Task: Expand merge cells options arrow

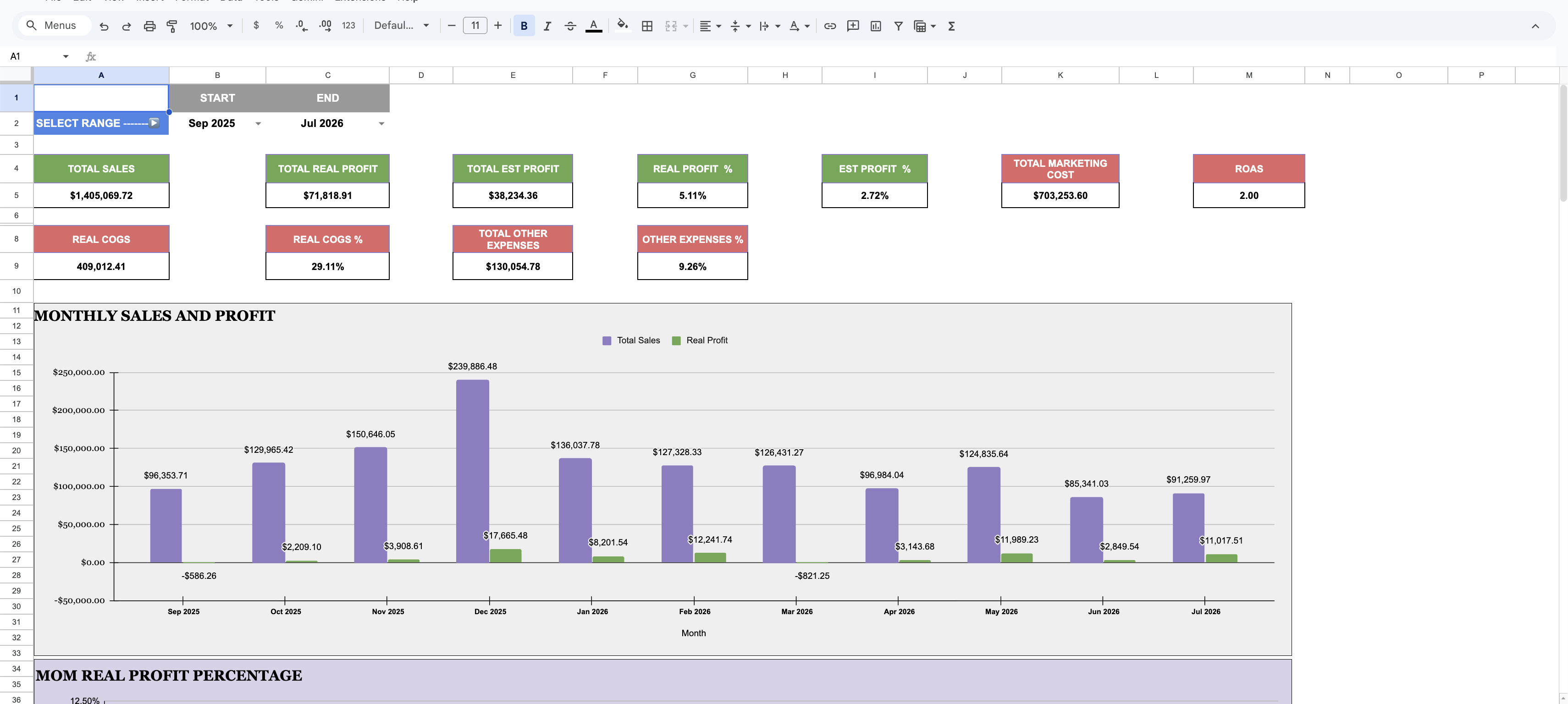Action: coord(685,26)
